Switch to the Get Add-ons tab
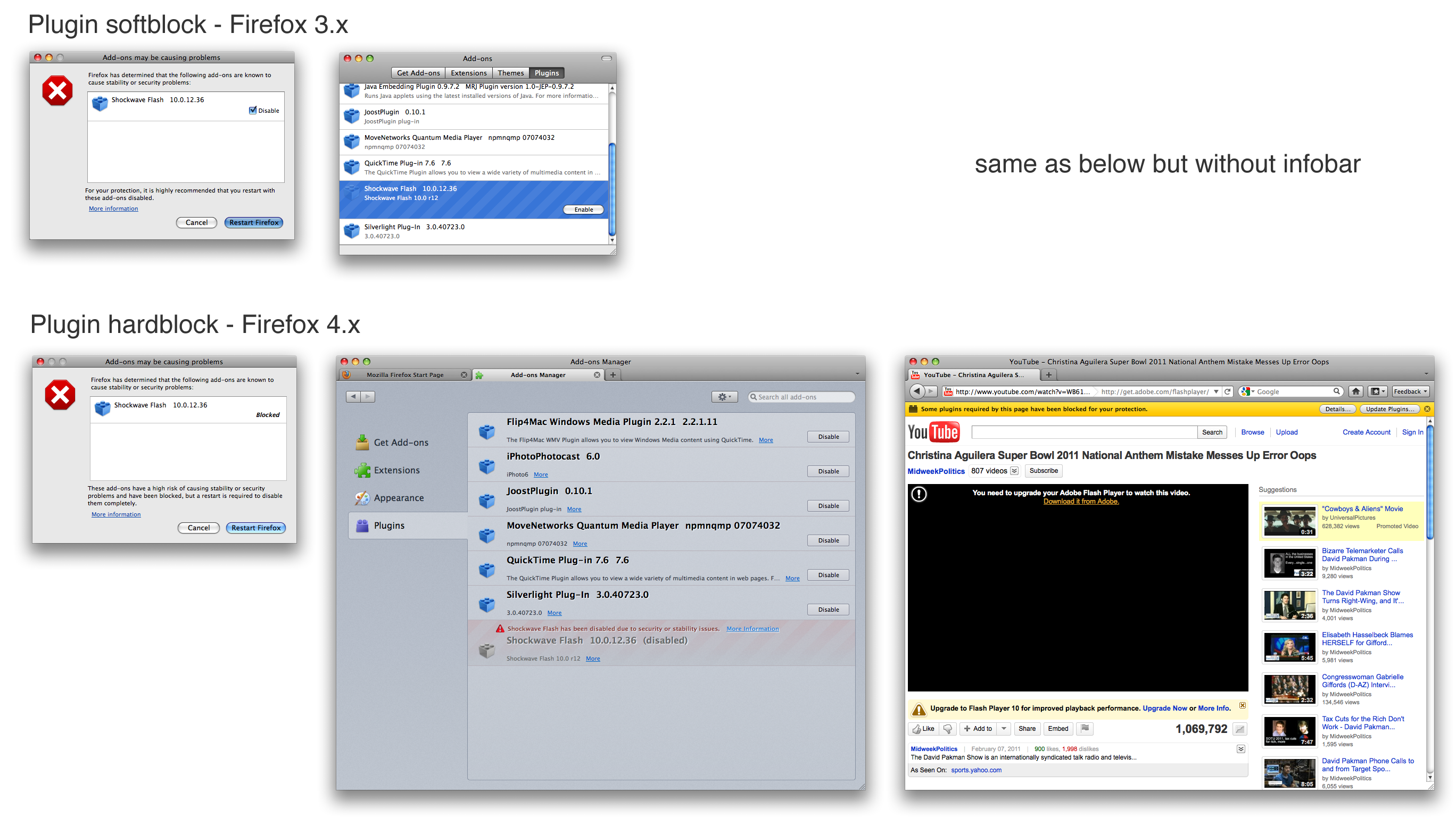Image resolution: width=1456 pixels, height=817 pixels. pos(418,72)
